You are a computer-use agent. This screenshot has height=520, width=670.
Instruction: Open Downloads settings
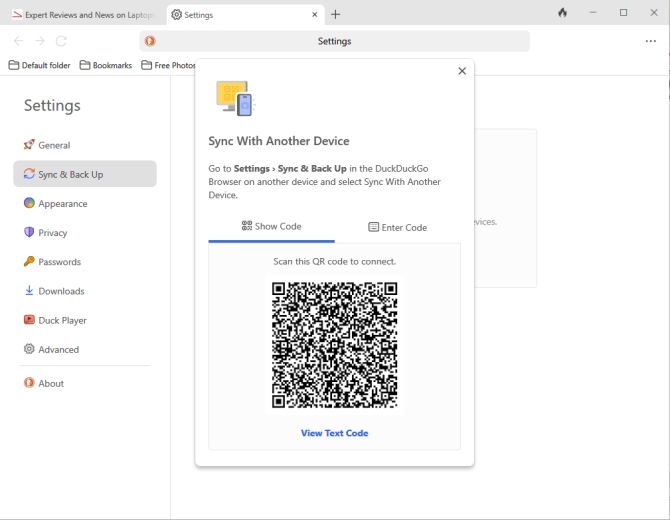tap(61, 291)
